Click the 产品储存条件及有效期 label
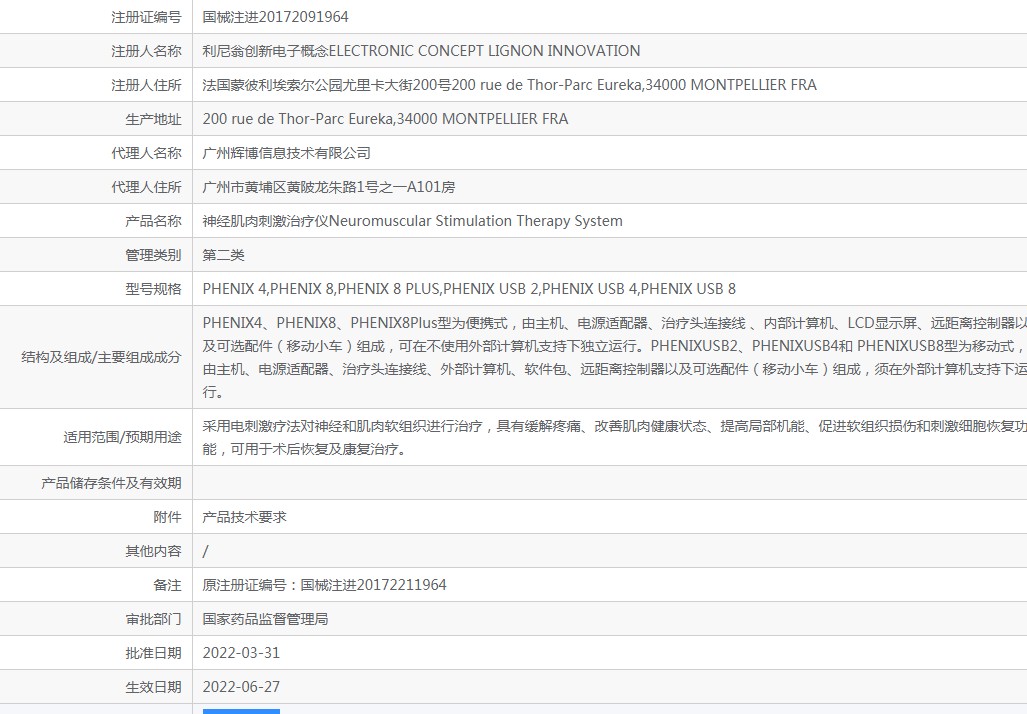The width and height of the screenshot is (1027, 714). coord(111,483)
